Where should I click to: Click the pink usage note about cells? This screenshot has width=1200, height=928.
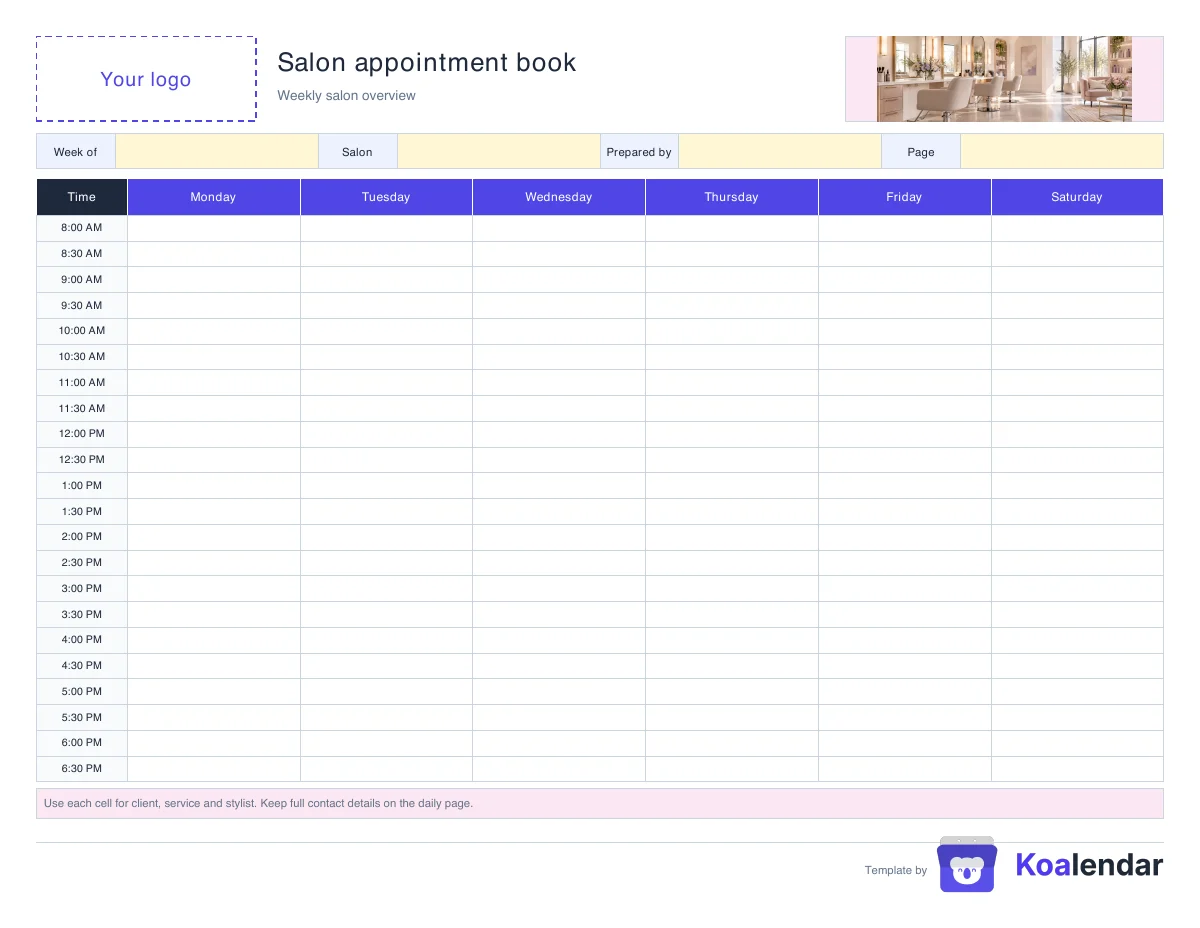point(600,803)
